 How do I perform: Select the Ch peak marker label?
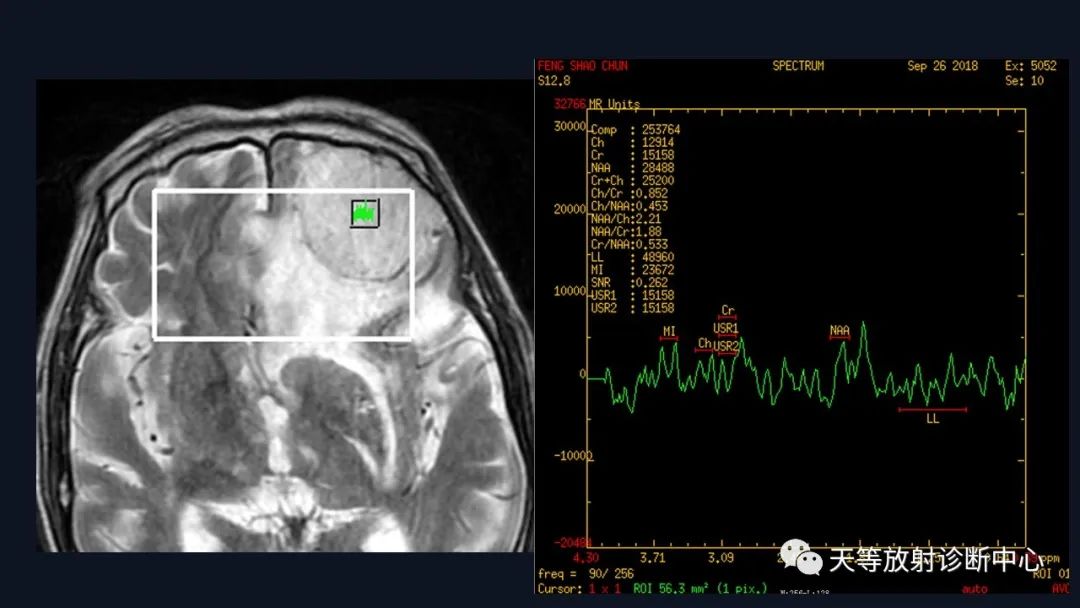(704, 344)
